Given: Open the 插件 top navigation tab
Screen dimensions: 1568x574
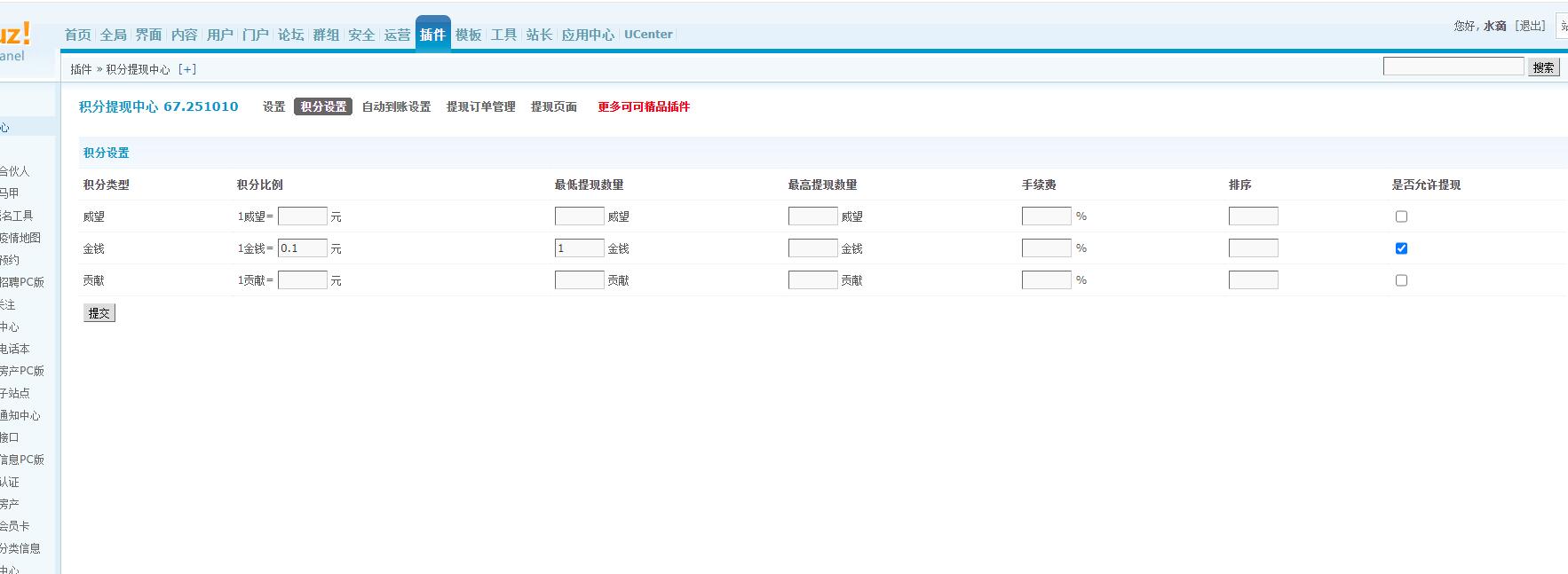Looking at the screenshot, I should pos(432,35).
